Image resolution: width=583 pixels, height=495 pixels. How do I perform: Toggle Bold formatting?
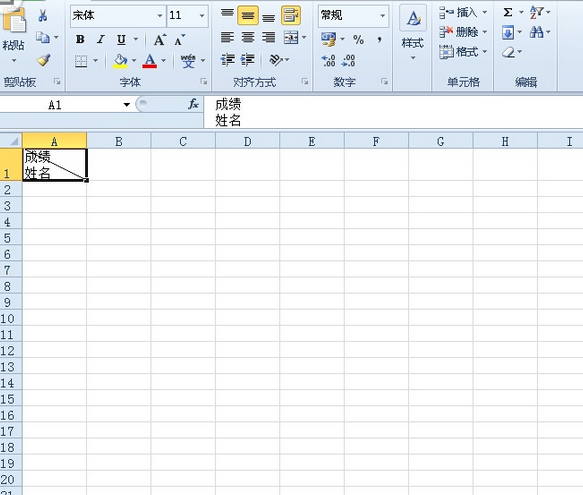tap(80, 39)
